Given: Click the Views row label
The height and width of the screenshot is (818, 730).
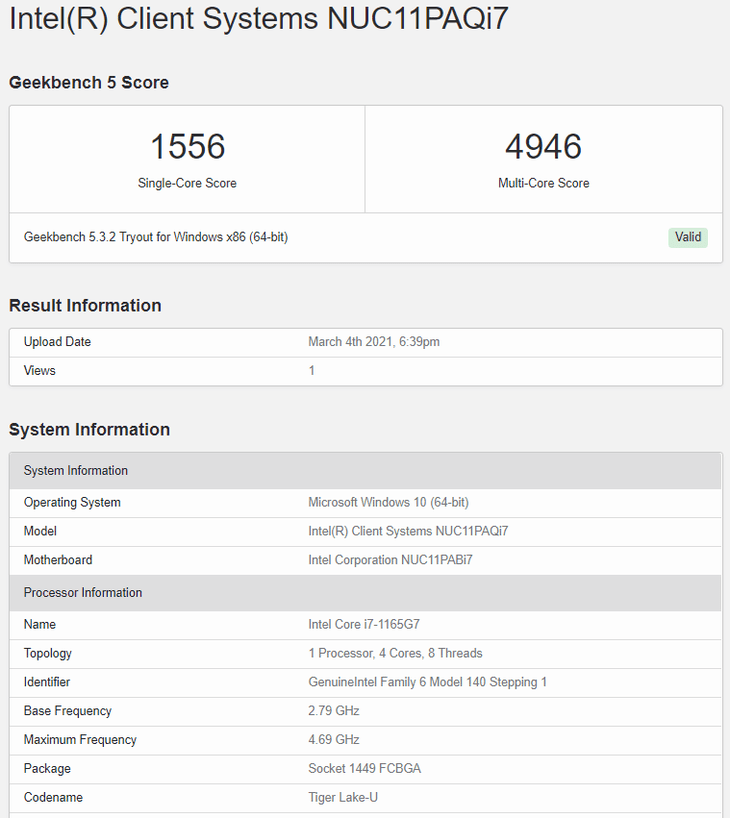Looking at the screenshot, I should tap(40, 371).
